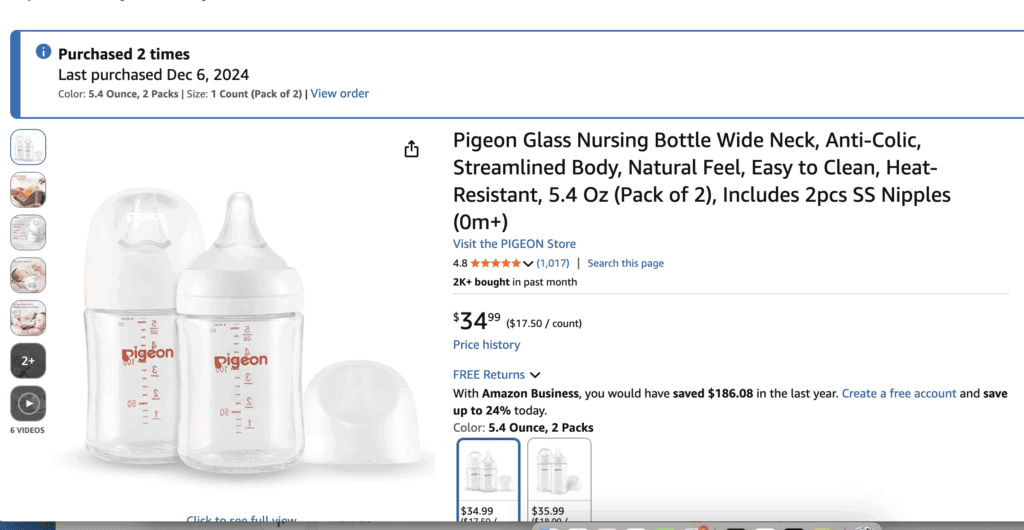This screenshot has width=1024, height=530.
Task: Show the fourth thumbnail with baby
Action: pos(28,275)
